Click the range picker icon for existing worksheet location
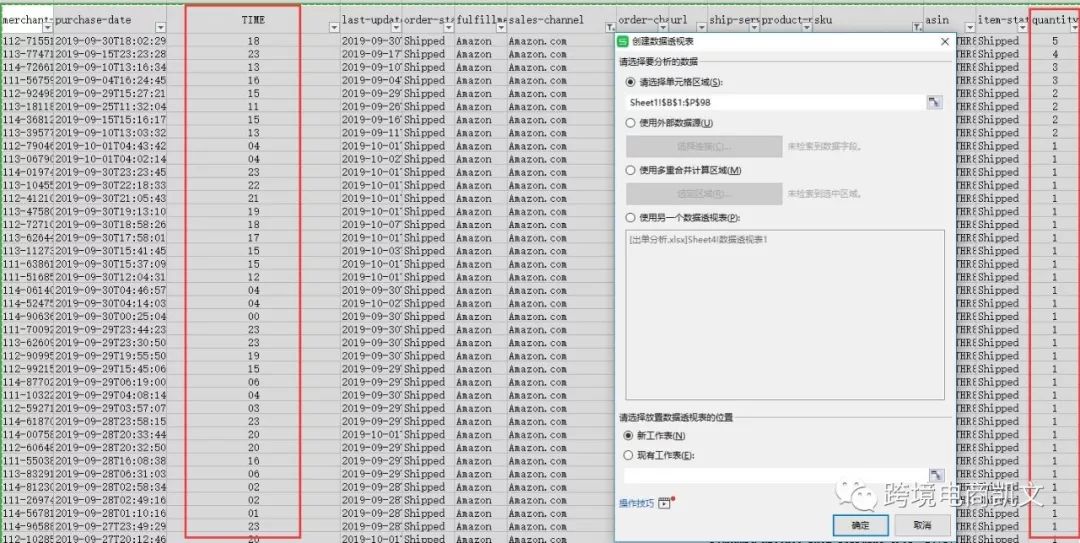 (x=935, y=475)
